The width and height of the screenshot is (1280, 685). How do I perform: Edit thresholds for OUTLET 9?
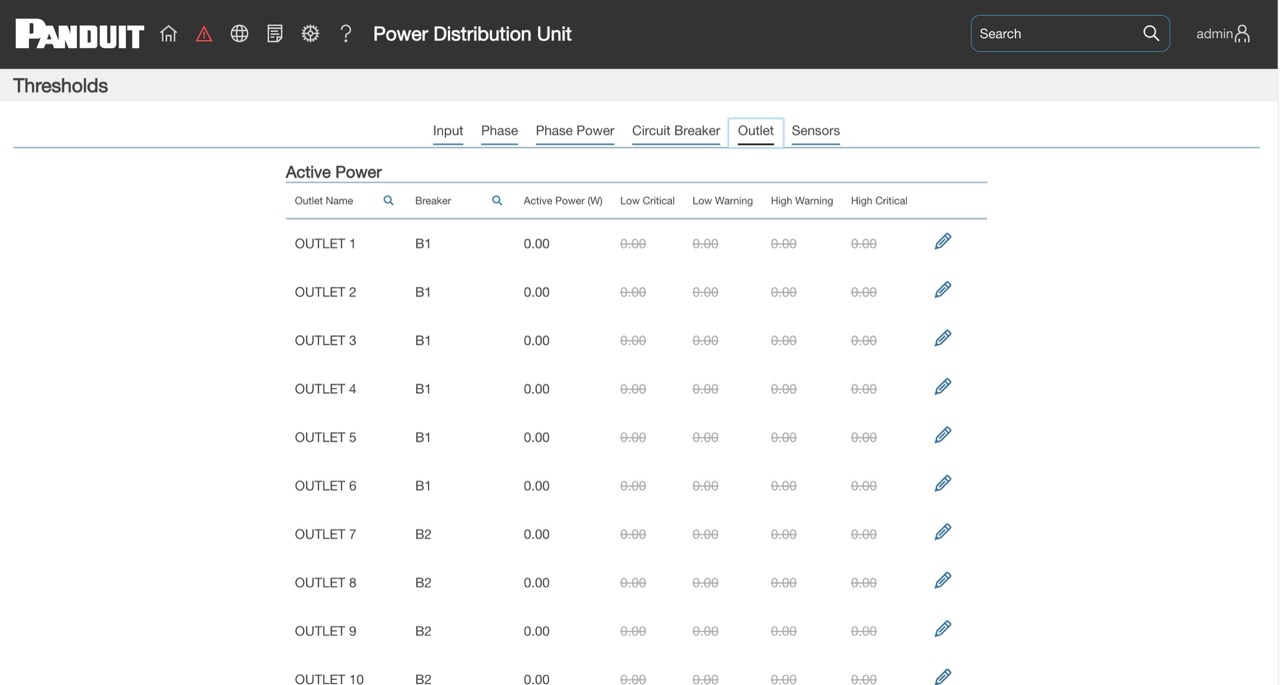943,629
